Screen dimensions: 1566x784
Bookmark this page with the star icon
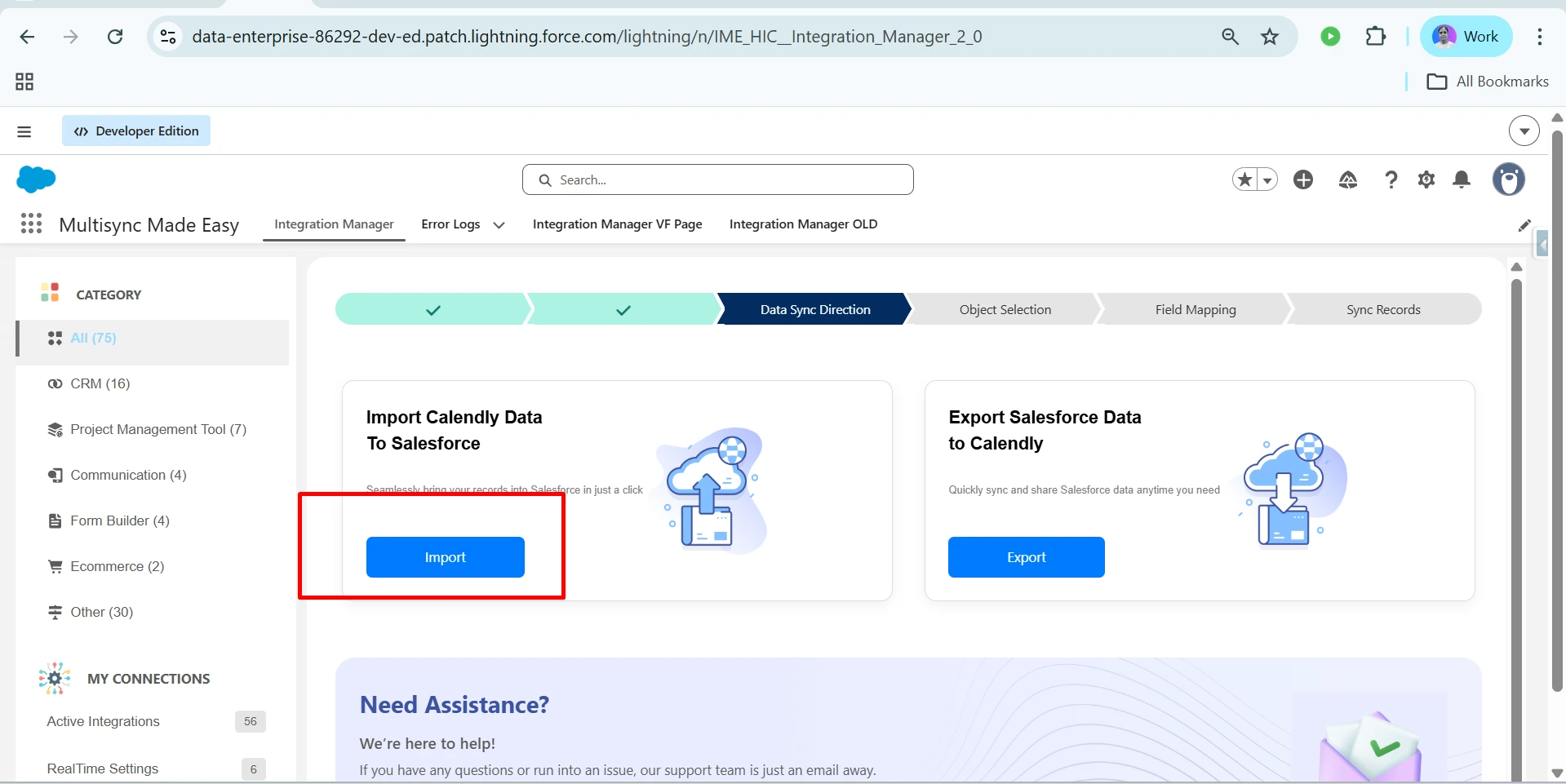click(x=1270, y=37)
